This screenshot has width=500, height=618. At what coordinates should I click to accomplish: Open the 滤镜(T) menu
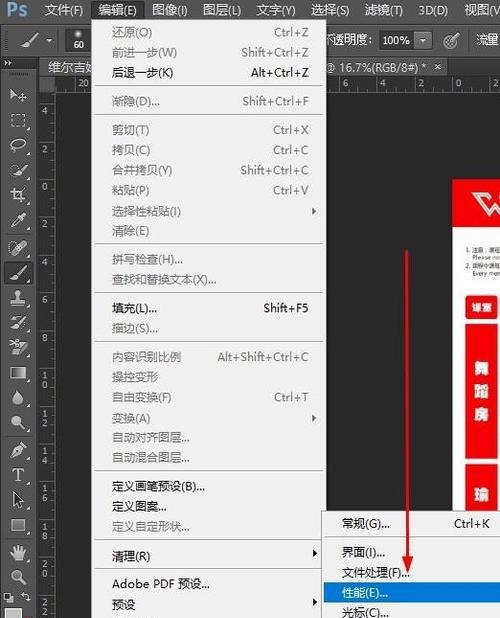(x=383, y=9)
